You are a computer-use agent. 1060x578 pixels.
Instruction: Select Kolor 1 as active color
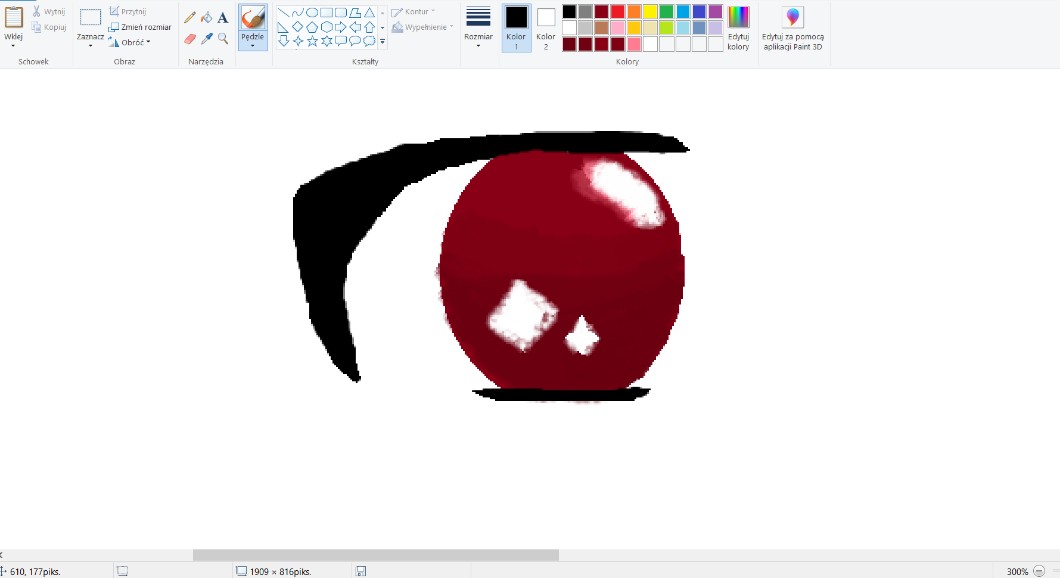pos(516,27)
